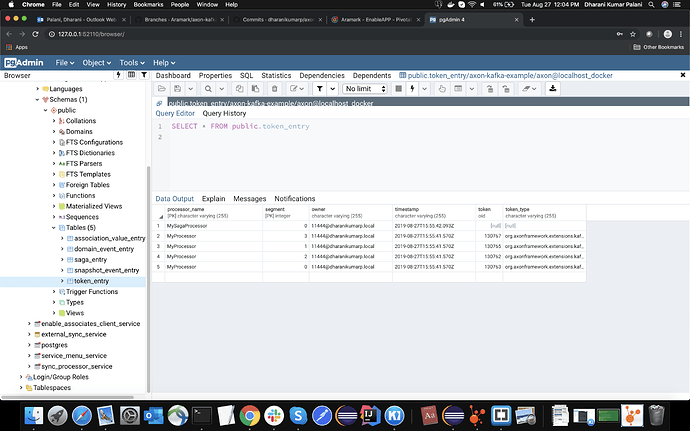Click Browser panel View Data grid icon
Screen dimensions: 690x431
click(131, 75)
